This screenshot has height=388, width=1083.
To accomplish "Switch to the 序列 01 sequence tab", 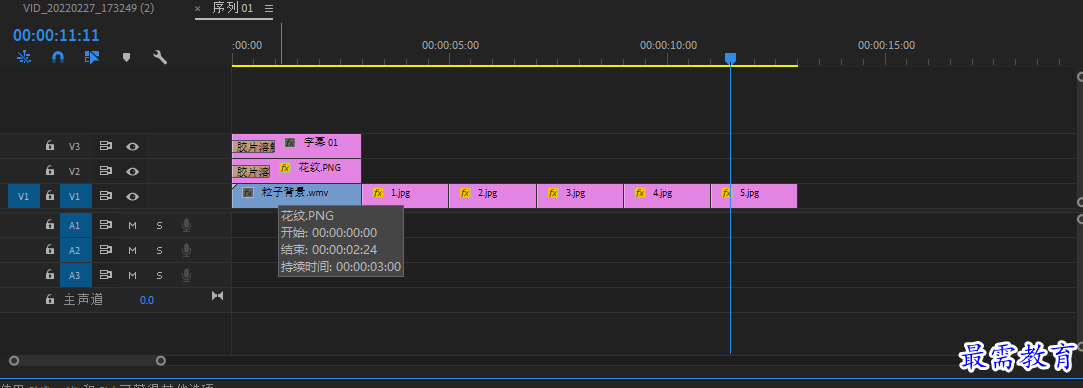I will pos(233,8).
